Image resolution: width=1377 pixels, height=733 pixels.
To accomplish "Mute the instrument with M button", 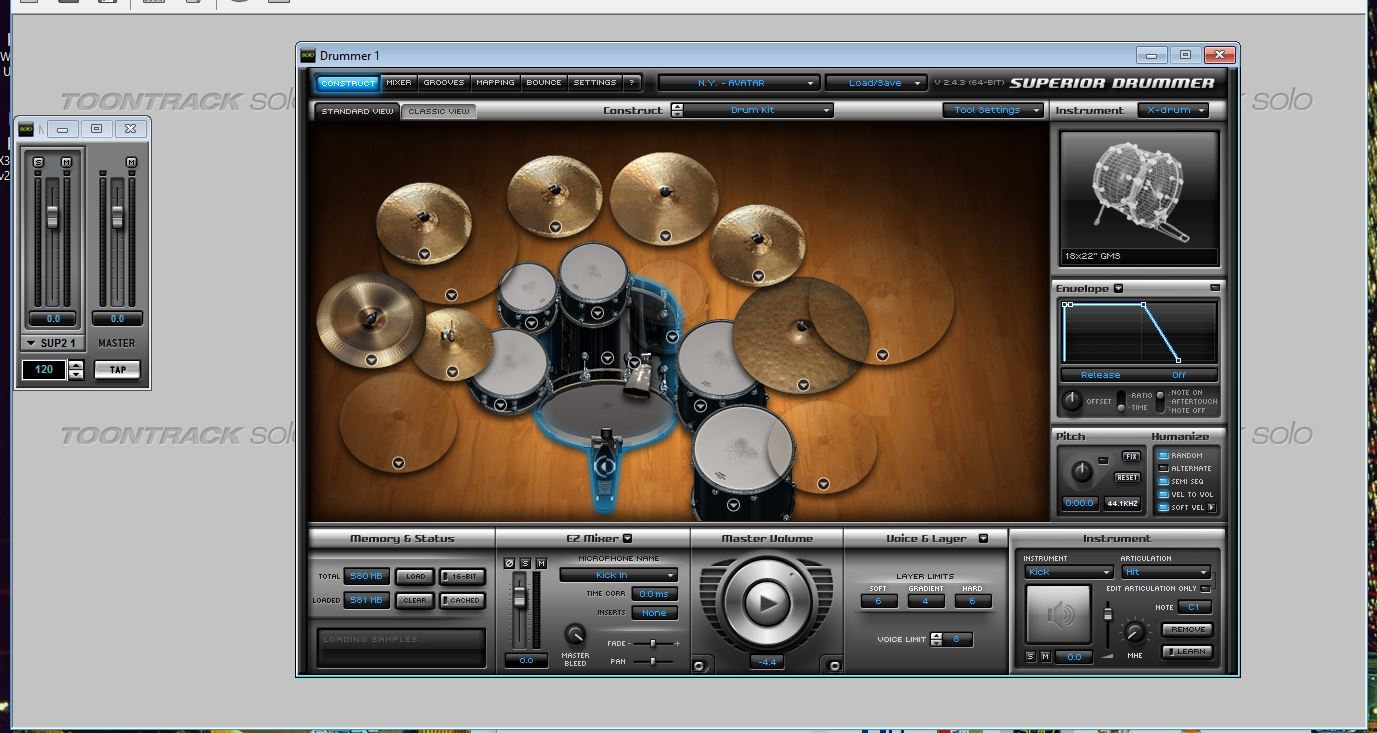I will point(1046,657).
